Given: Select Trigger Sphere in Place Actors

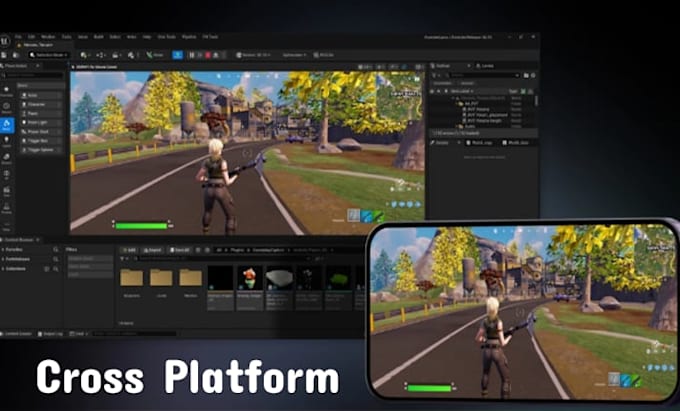Looking at the screenshot, I should (42, 150).
